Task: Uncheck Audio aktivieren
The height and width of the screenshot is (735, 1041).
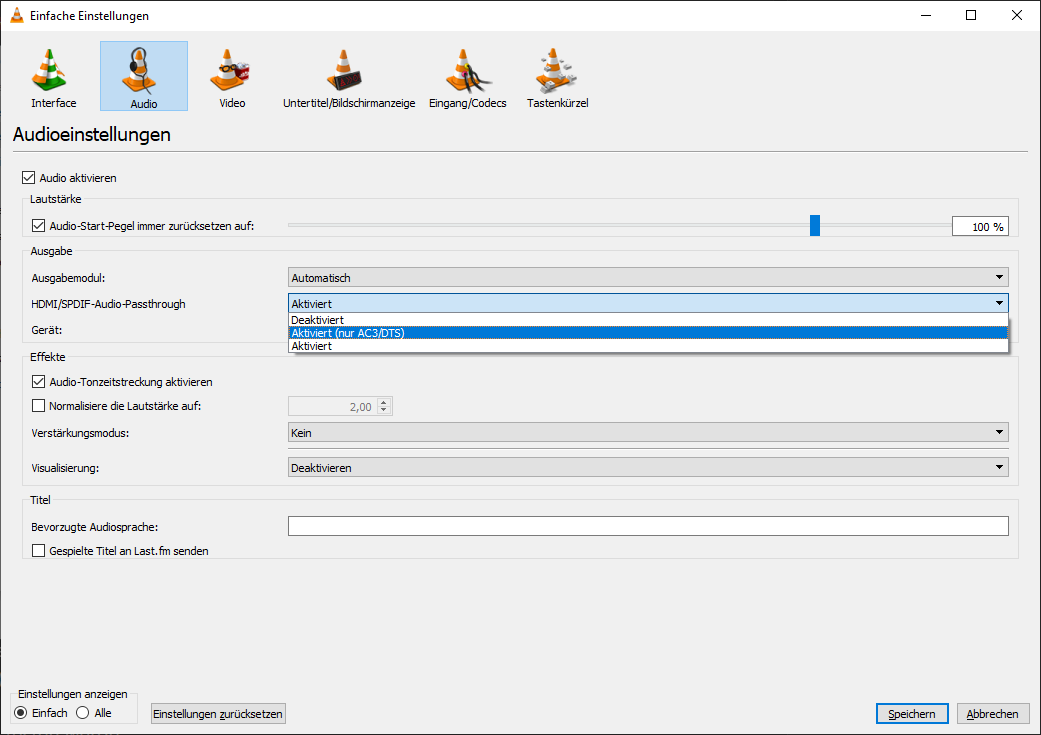Action: click(27, 177)
